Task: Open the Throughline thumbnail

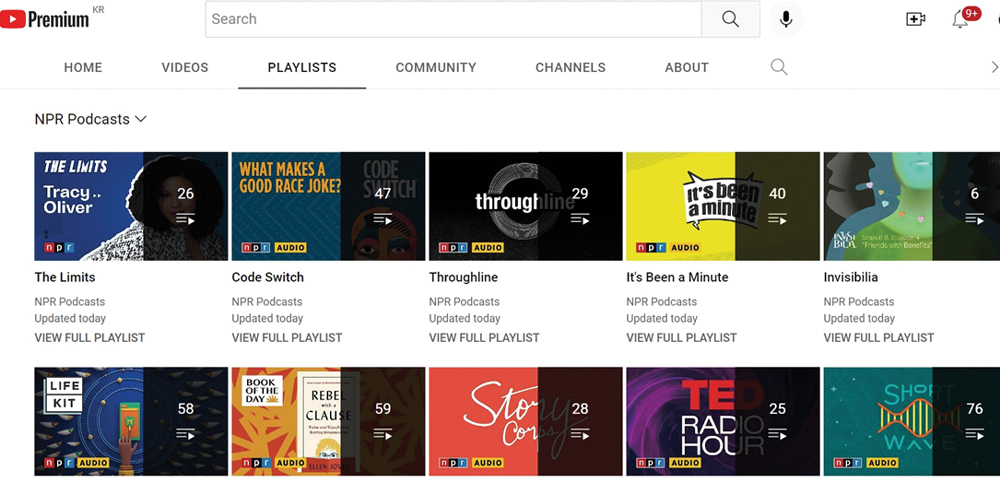Action: 526,206
